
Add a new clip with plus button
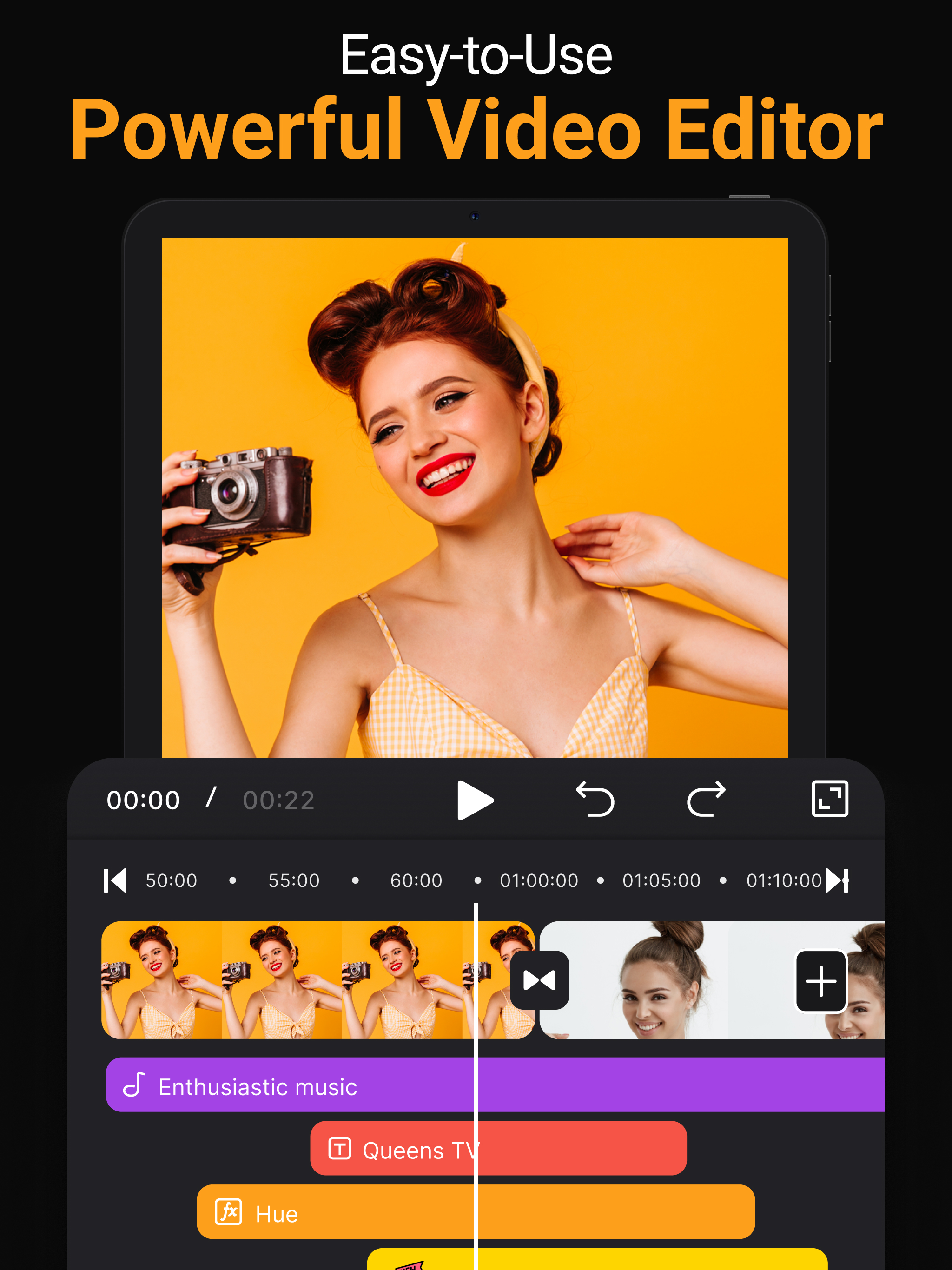pyautogui.click(x=820, y=981)
